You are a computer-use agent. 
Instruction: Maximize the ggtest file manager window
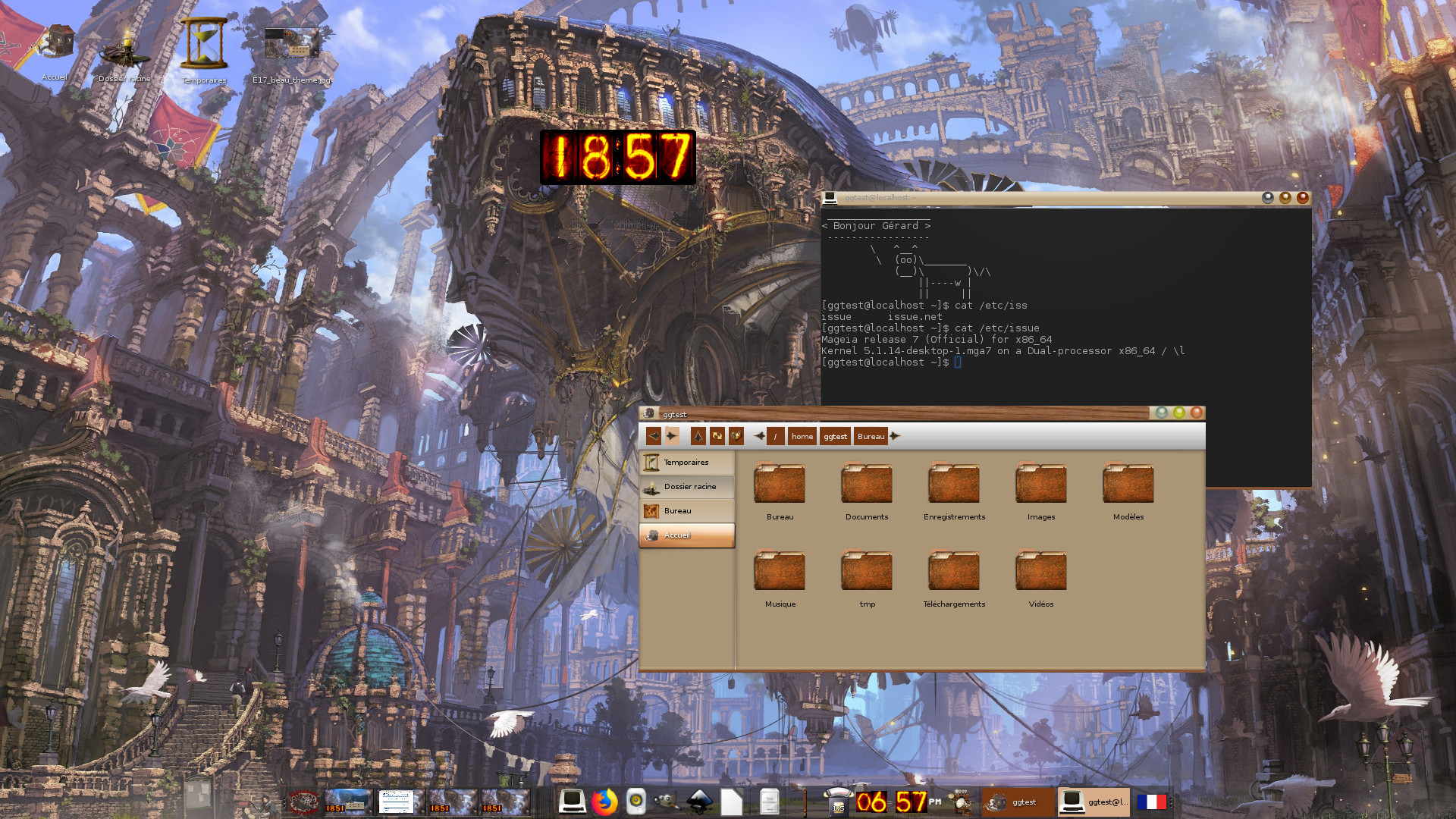1178,413
